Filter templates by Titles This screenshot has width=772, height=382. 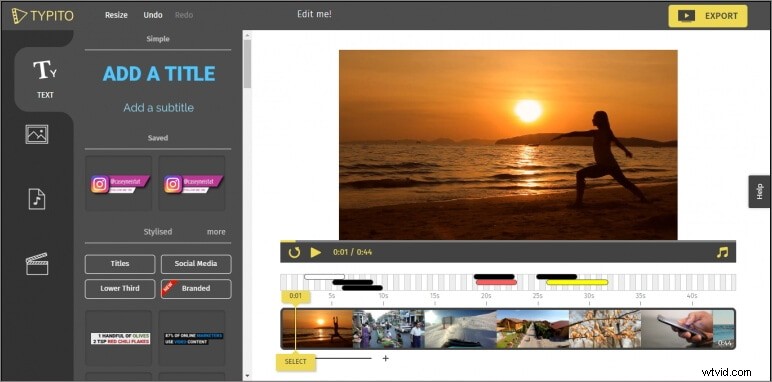coord(120,264)
